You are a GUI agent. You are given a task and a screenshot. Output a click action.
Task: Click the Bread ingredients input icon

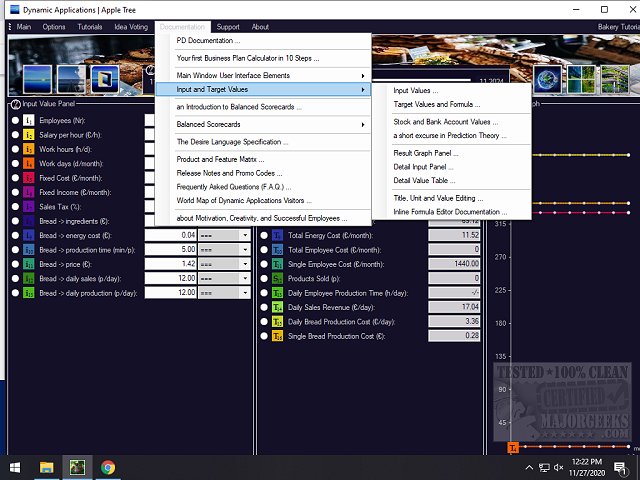pos(29,221)
